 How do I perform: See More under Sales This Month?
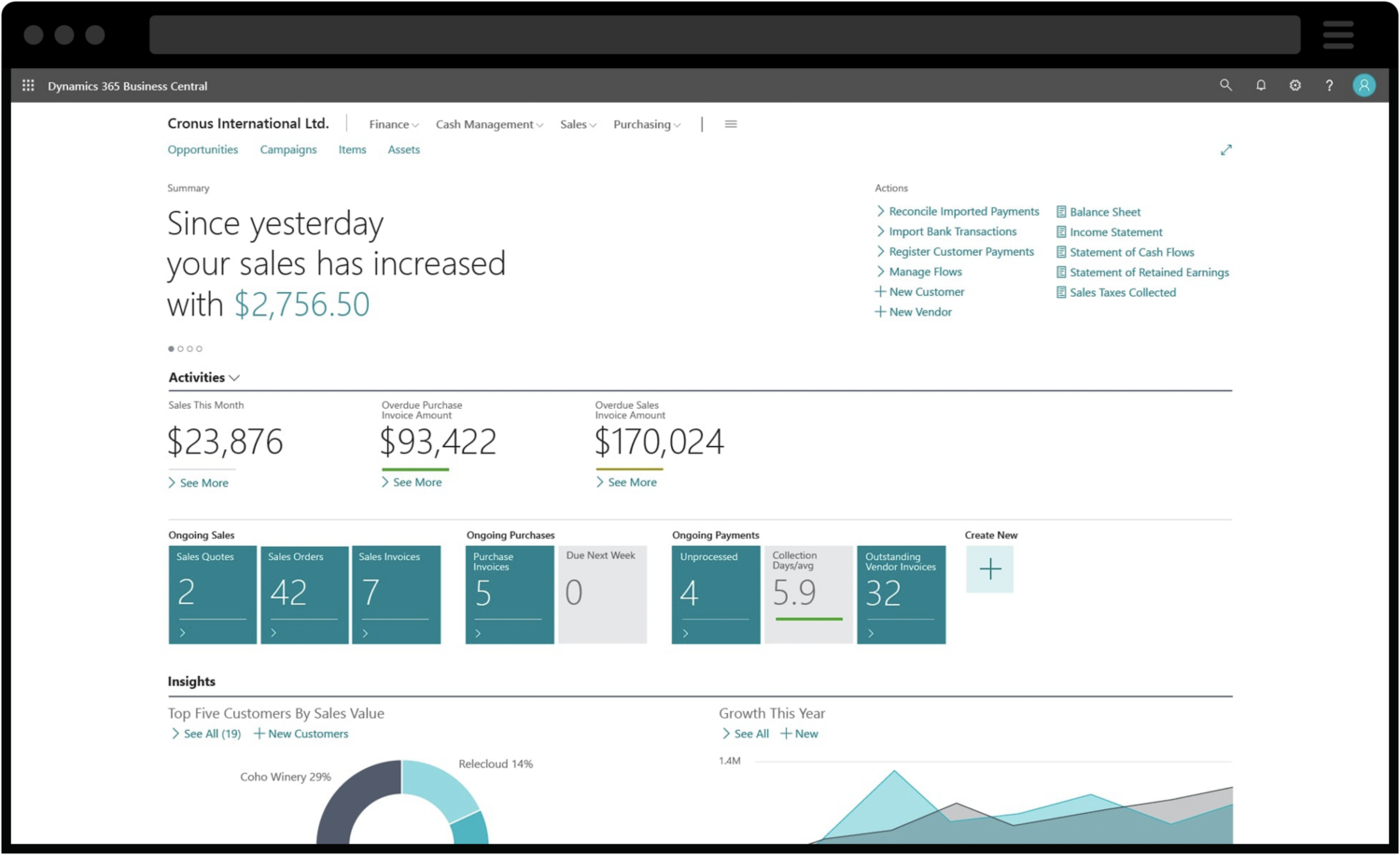point(198,483)
